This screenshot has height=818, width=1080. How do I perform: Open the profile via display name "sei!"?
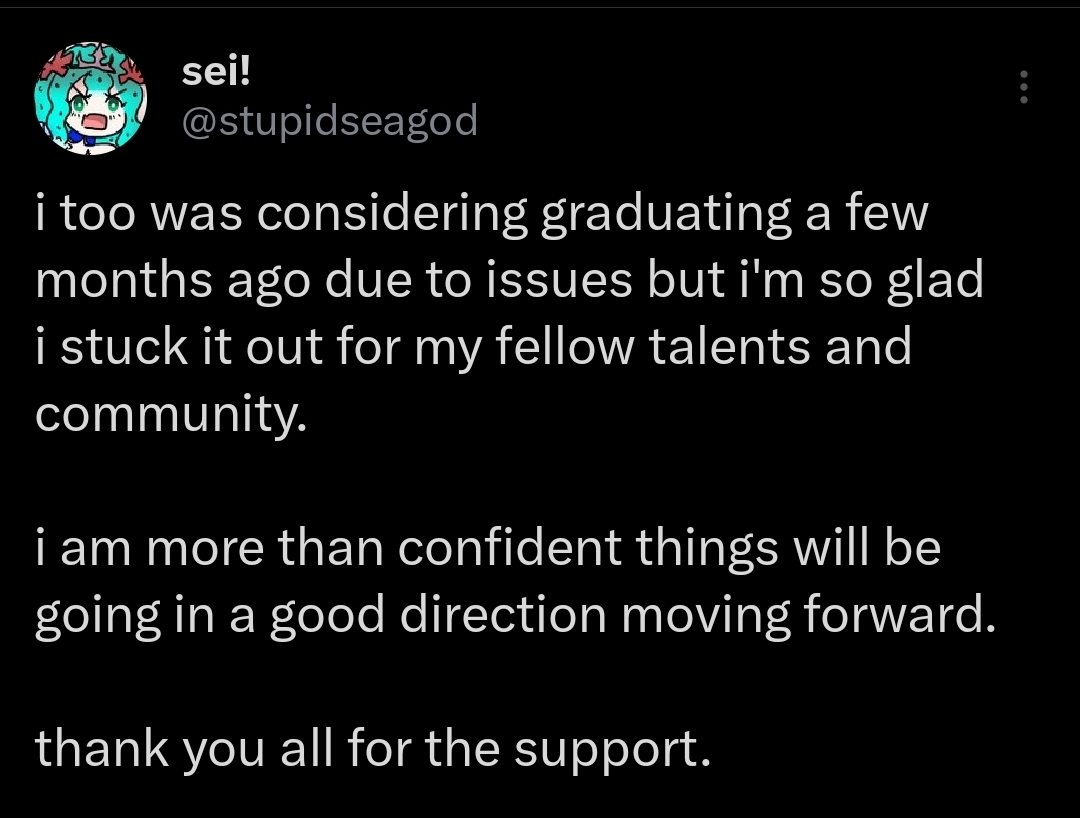coord(210,74)
